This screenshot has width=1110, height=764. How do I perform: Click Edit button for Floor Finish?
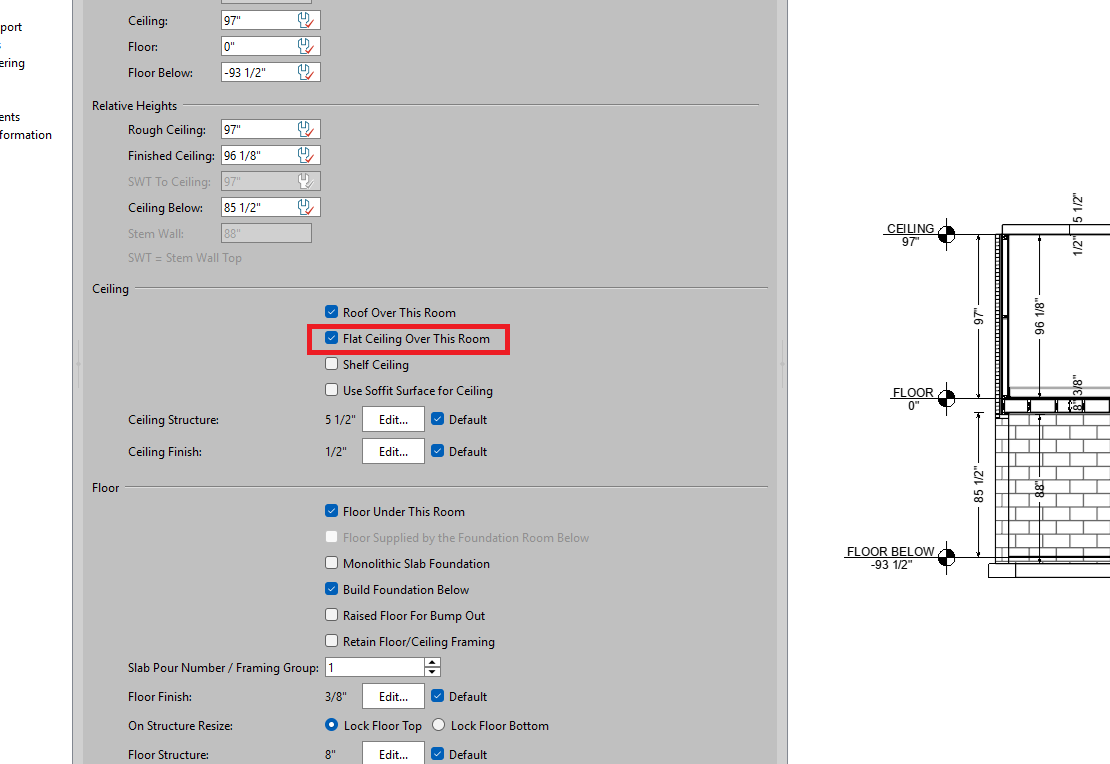pyautogui.click(x=393, y=697)
